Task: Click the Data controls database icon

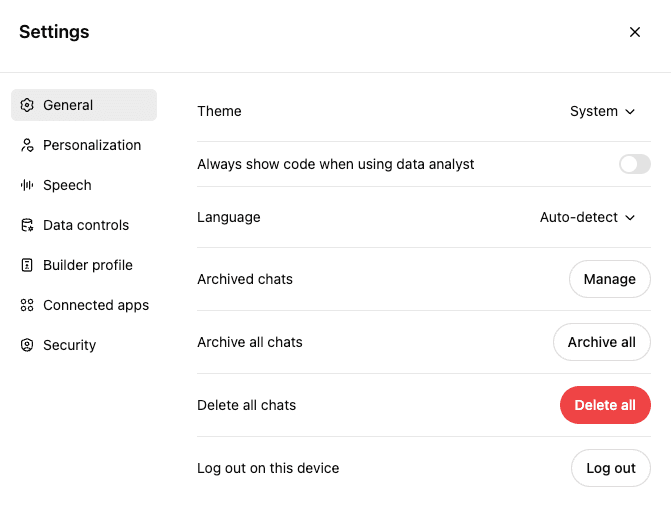Action: [27, 225]
